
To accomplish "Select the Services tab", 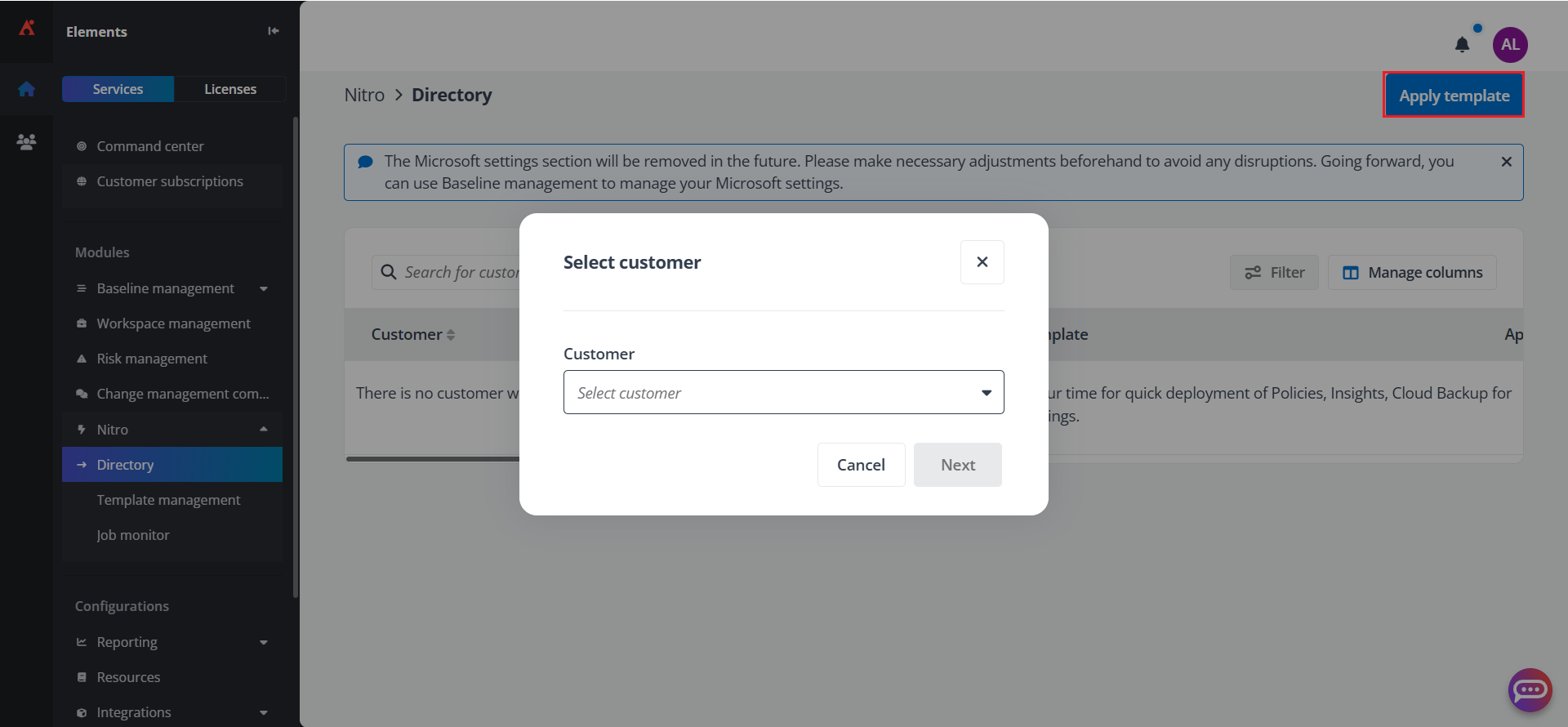I will (118, 89).
